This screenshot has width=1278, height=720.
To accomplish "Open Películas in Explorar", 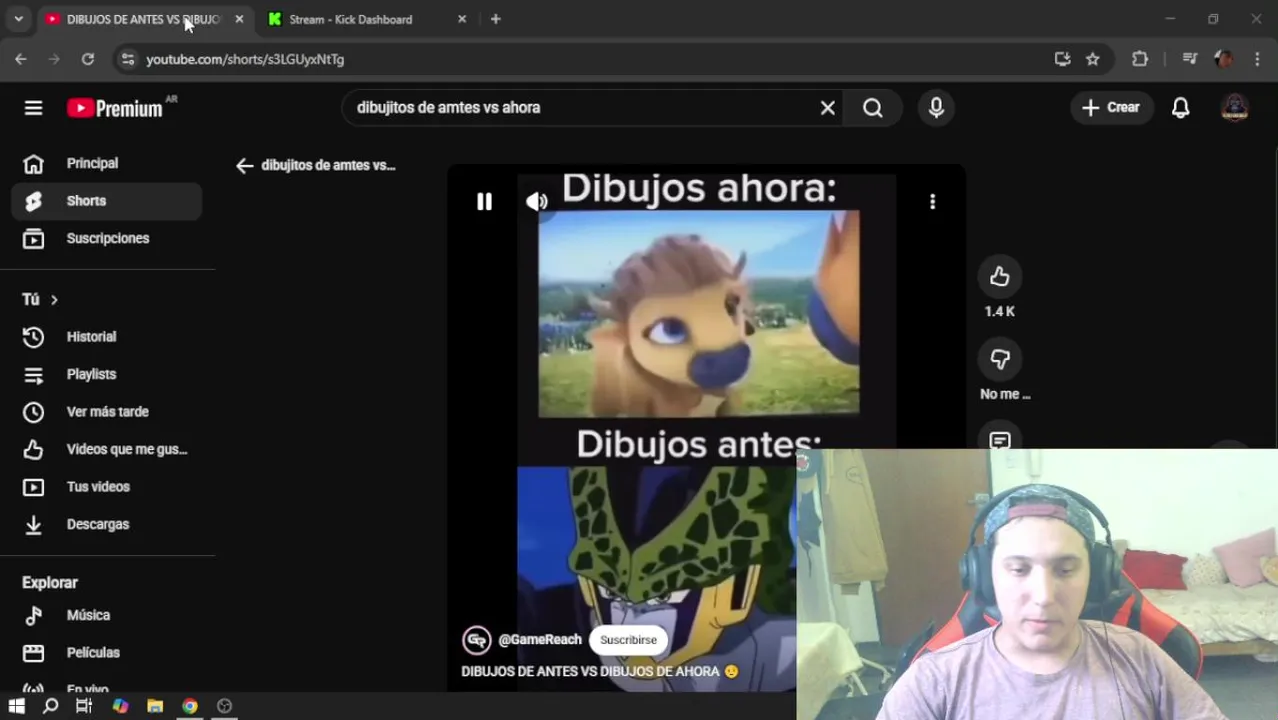I will tap(107, 653).
